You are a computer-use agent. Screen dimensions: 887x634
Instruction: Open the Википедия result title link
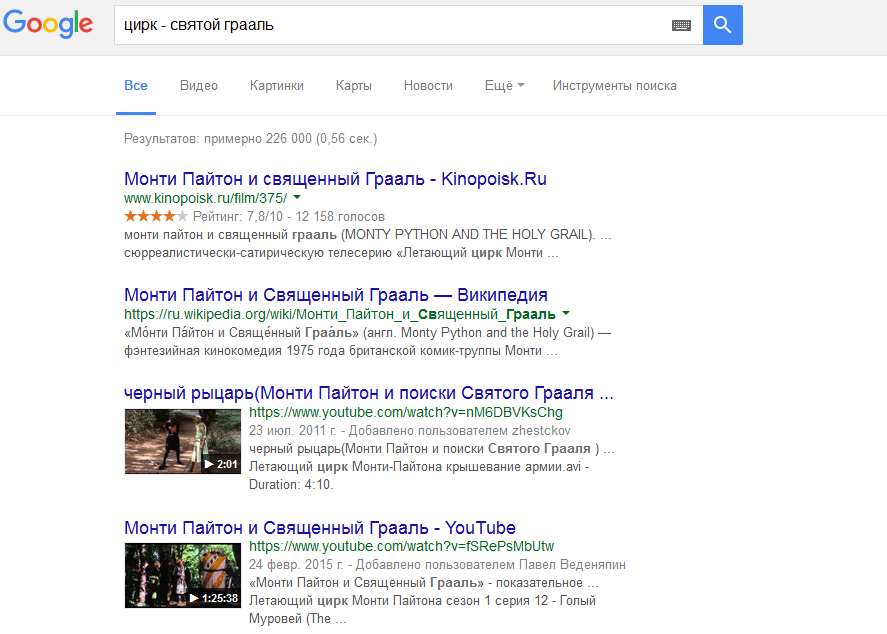coord(335,295)
